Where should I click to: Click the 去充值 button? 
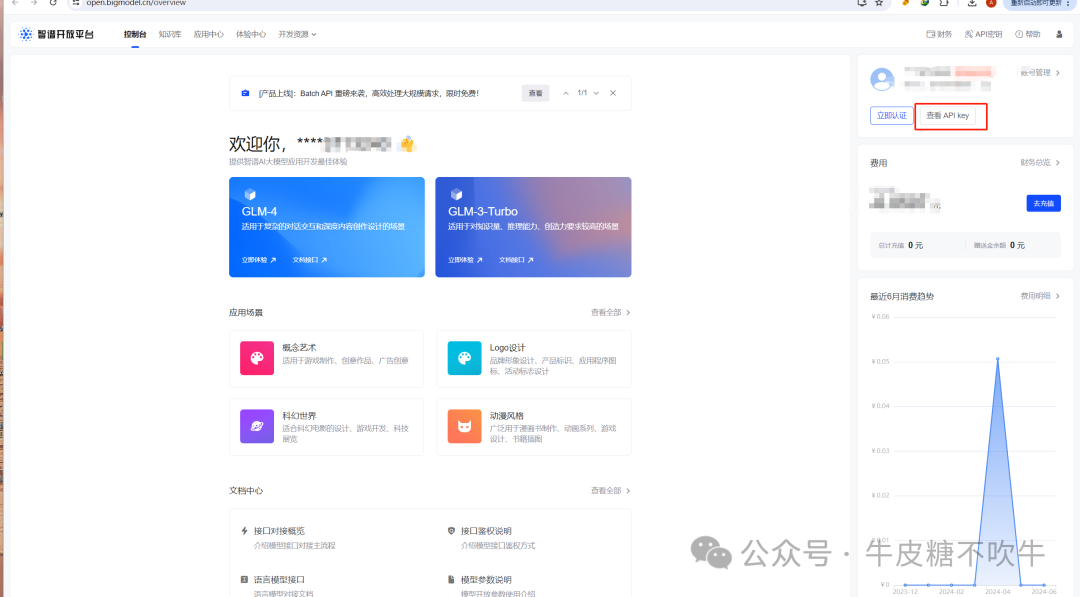pyautogui.click(x=1043, y=204)
